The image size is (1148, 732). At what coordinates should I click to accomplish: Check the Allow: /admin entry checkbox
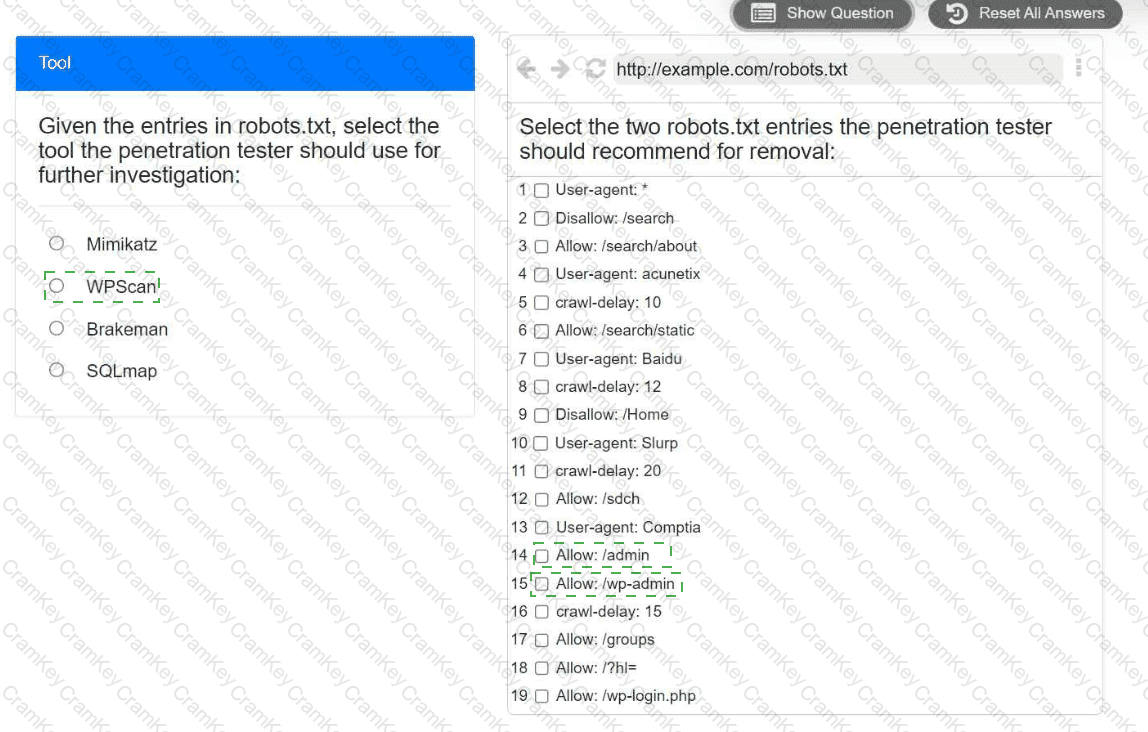541,556
